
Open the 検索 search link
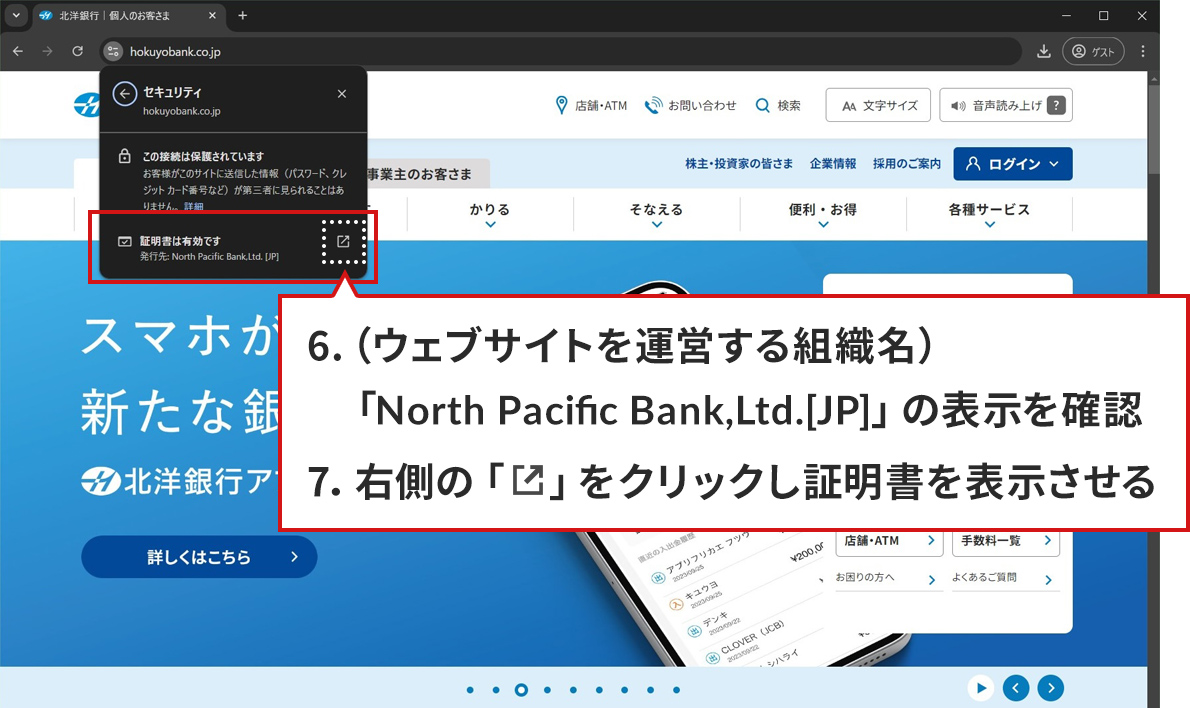pyautogui.click(x=778, y=105)
